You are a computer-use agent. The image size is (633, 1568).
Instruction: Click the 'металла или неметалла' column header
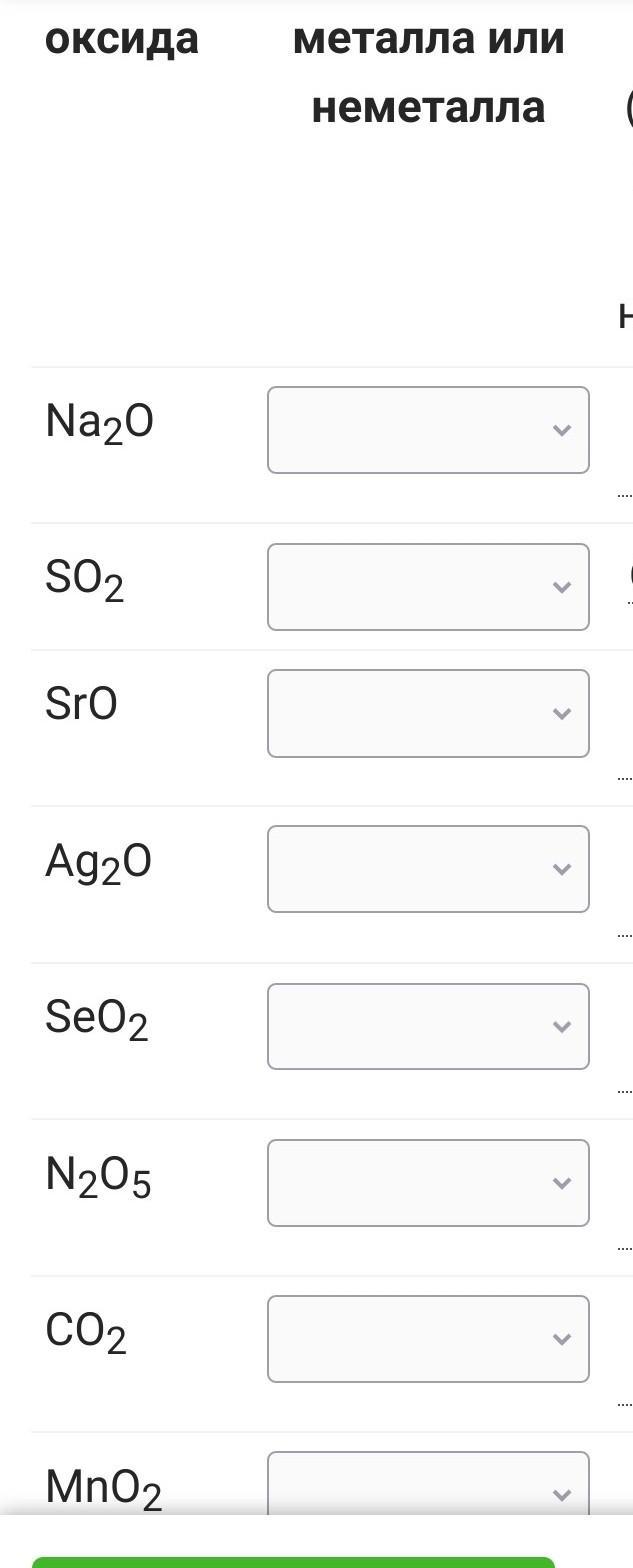[x=428, y=73]
